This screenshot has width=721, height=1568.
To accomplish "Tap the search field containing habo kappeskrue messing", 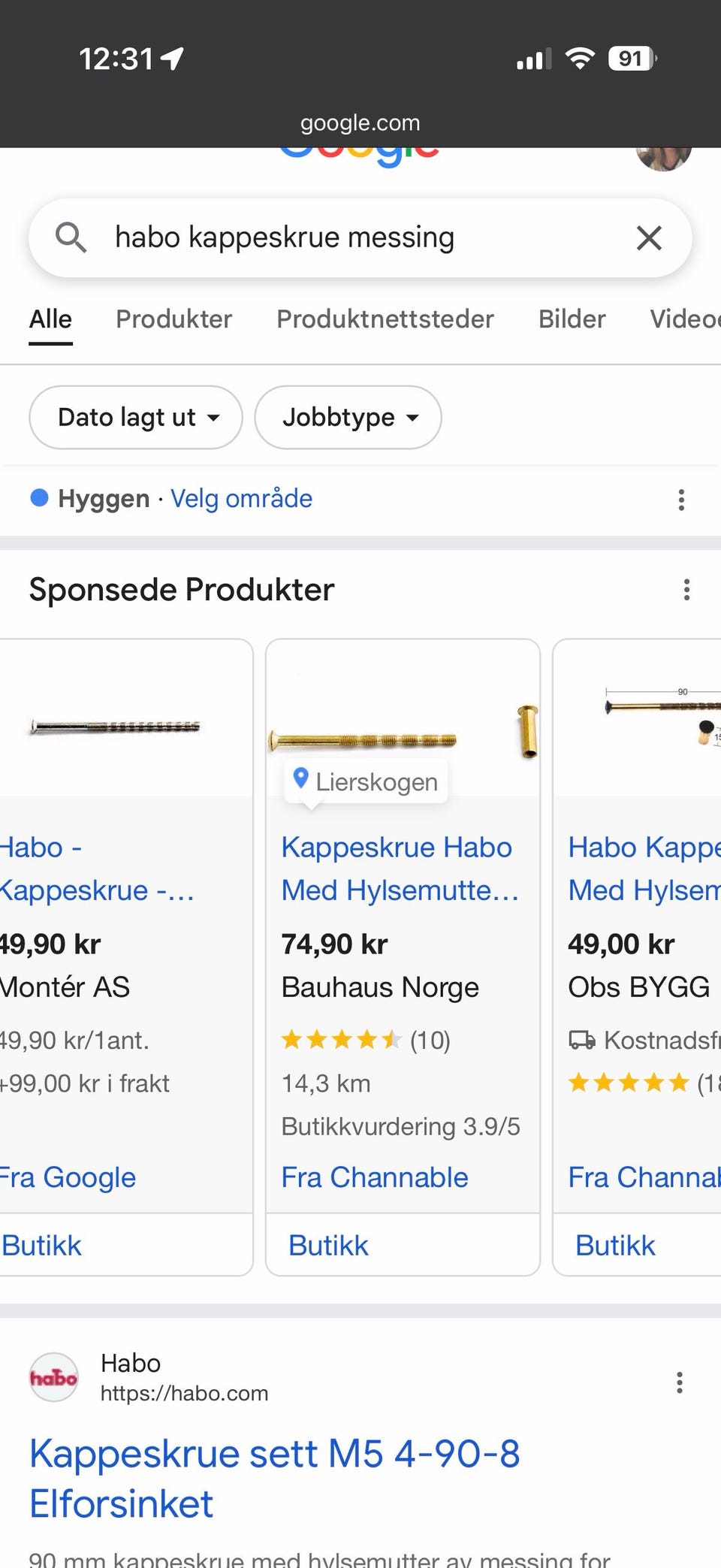I will coord(360,238).
